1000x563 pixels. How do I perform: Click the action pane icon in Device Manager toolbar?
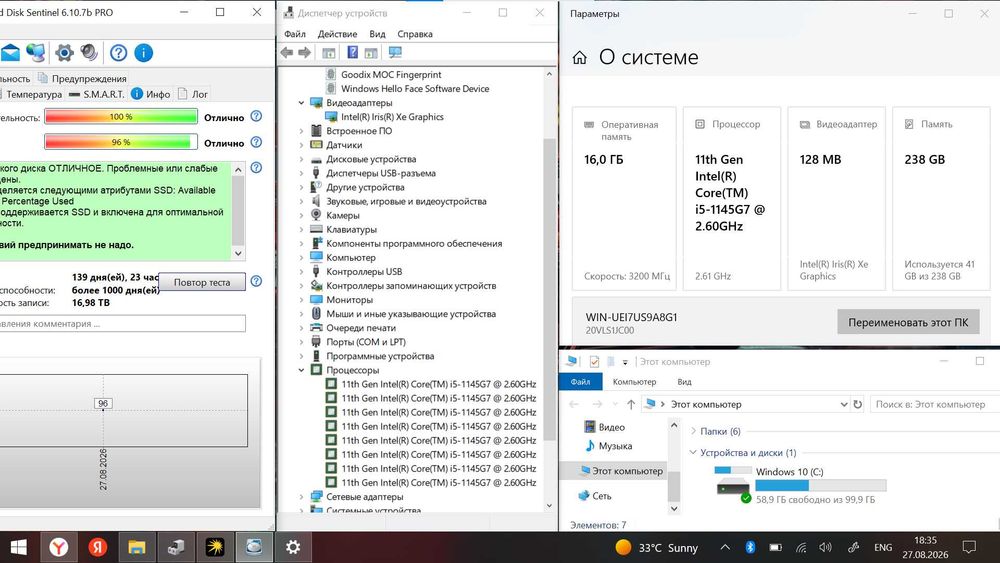point(371,53)
